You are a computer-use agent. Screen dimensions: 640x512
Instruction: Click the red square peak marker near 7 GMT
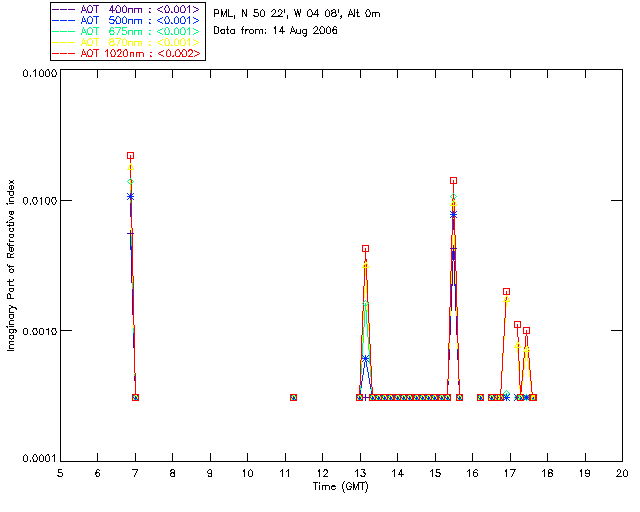click(130, 156)
